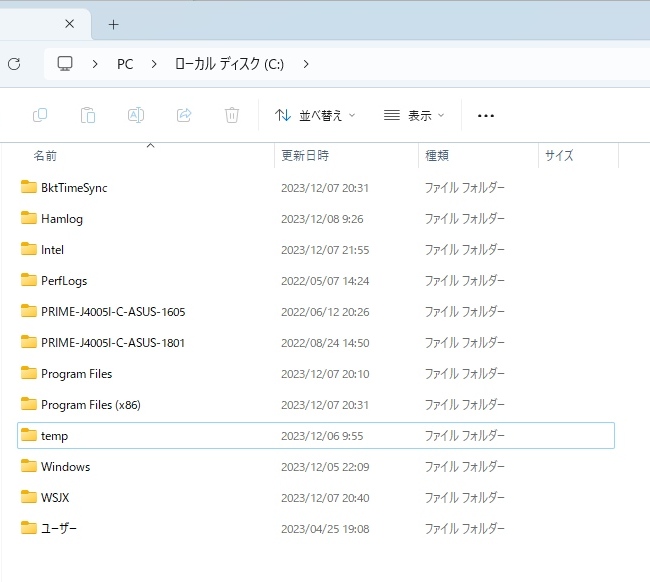Click date 2022/05/07 14:24 for PerfLogs
The height and width of the screenshot is (582, 650).
pyautogui.click(x=325, y=281)
